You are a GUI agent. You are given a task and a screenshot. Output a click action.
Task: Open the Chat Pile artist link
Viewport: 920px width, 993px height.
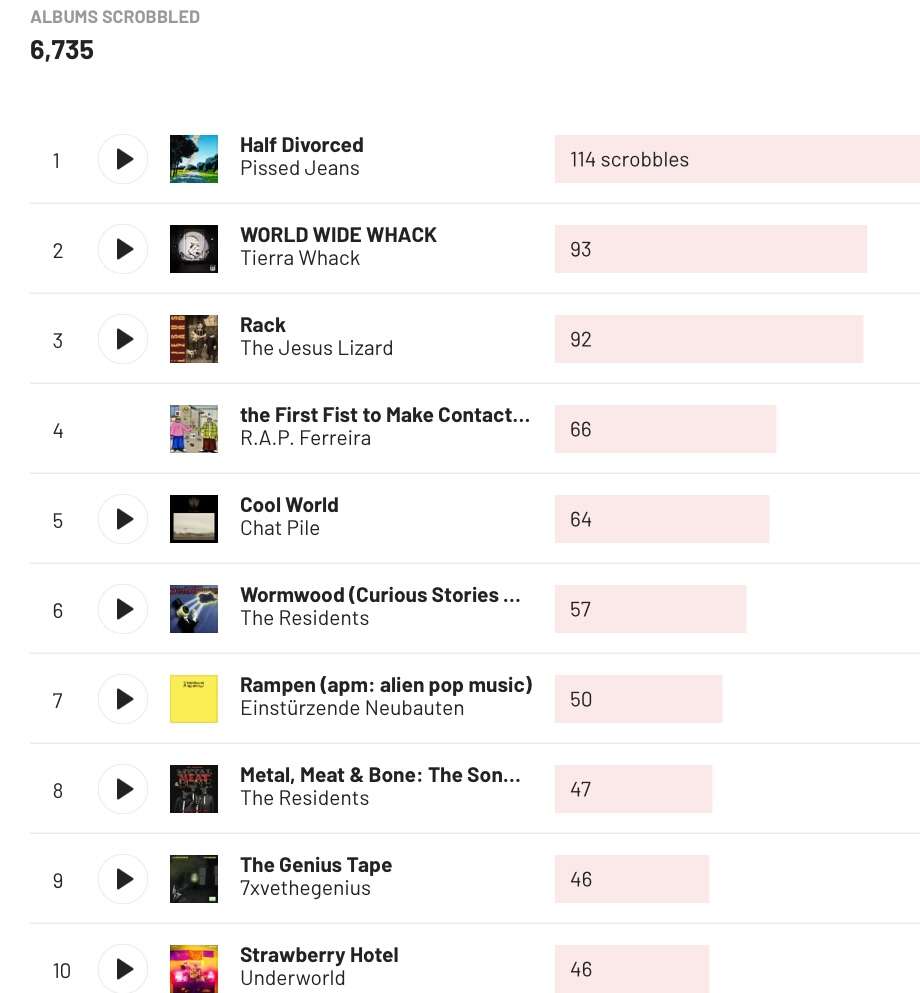click(280, 529)
